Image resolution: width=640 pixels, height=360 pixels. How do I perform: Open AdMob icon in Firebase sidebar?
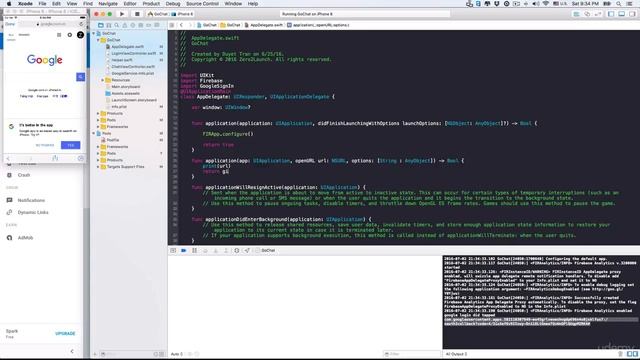pyautogui.click(x=9, y=238)
